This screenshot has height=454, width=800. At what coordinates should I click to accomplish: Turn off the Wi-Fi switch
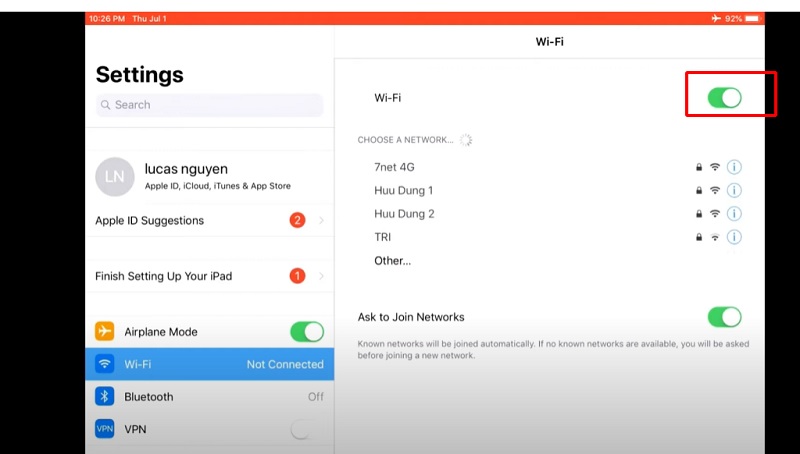[x=724, y=98]
